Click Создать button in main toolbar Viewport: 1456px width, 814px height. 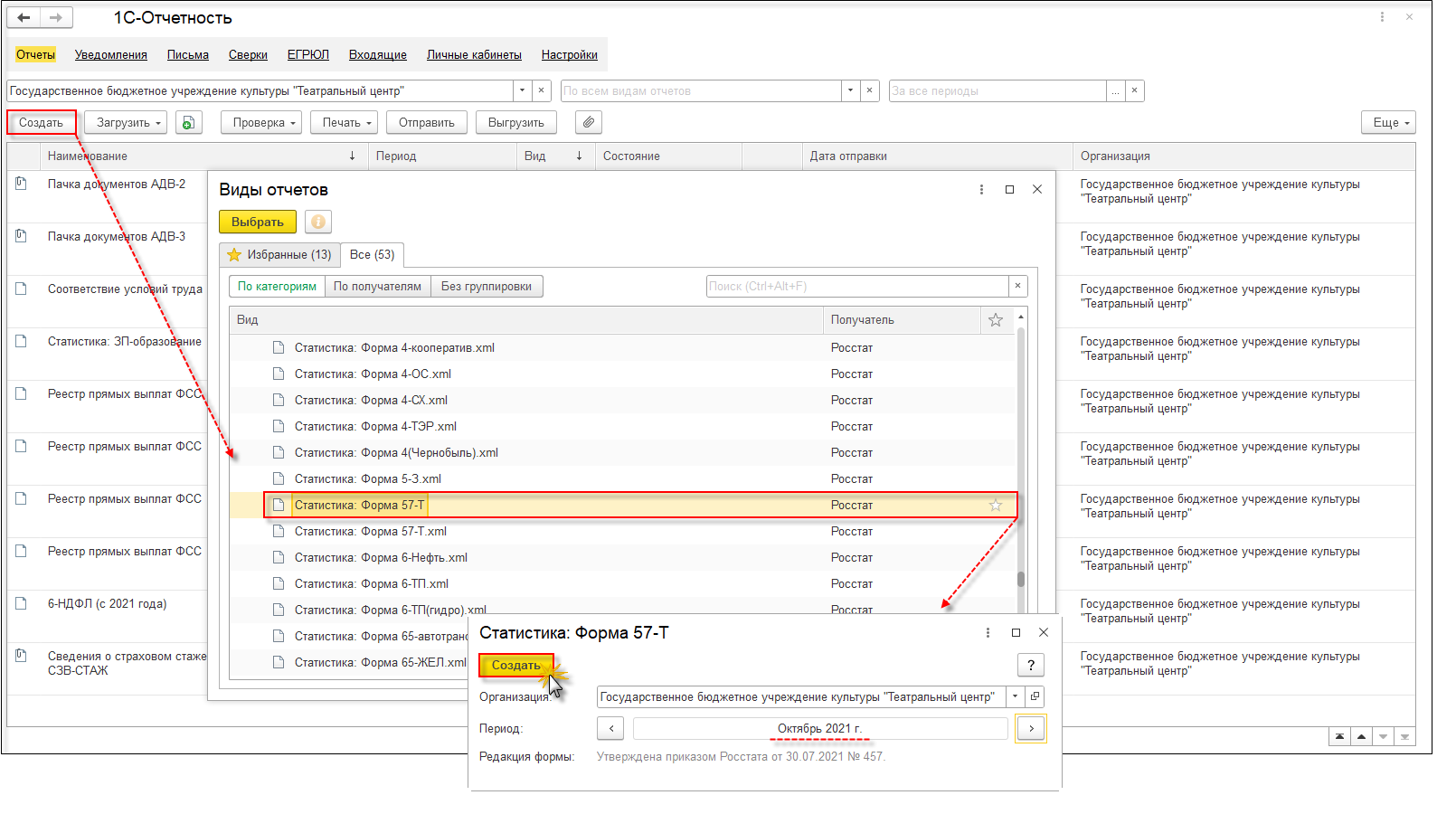click(x=42, y=122)
